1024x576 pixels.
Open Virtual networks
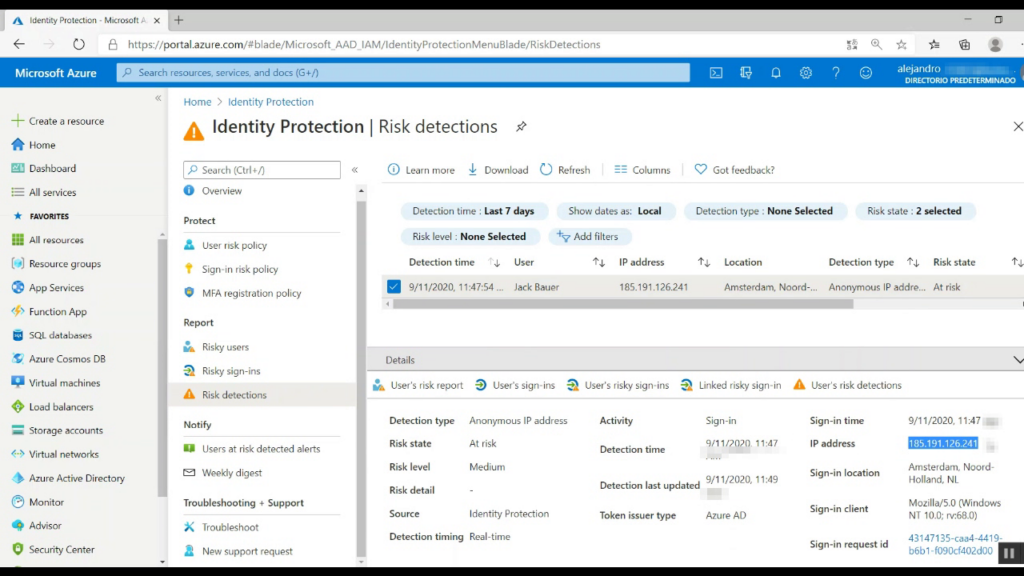click(64, 455)
